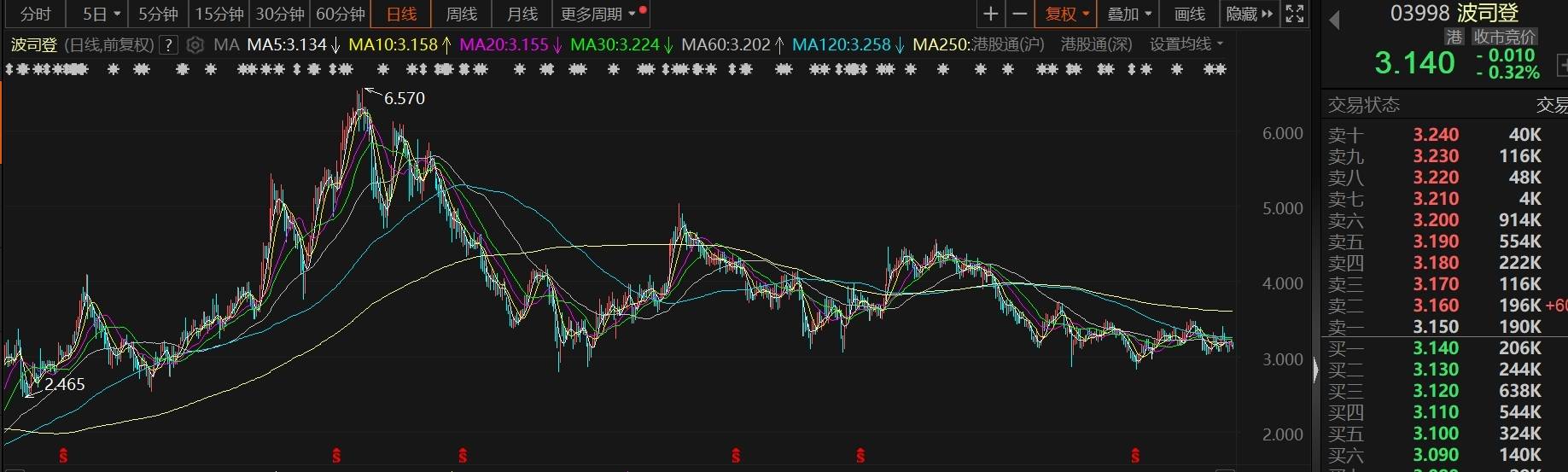Select the 60分钟 period tab
The height and width of the screenshot is (472, 1568).
(340, 14)
